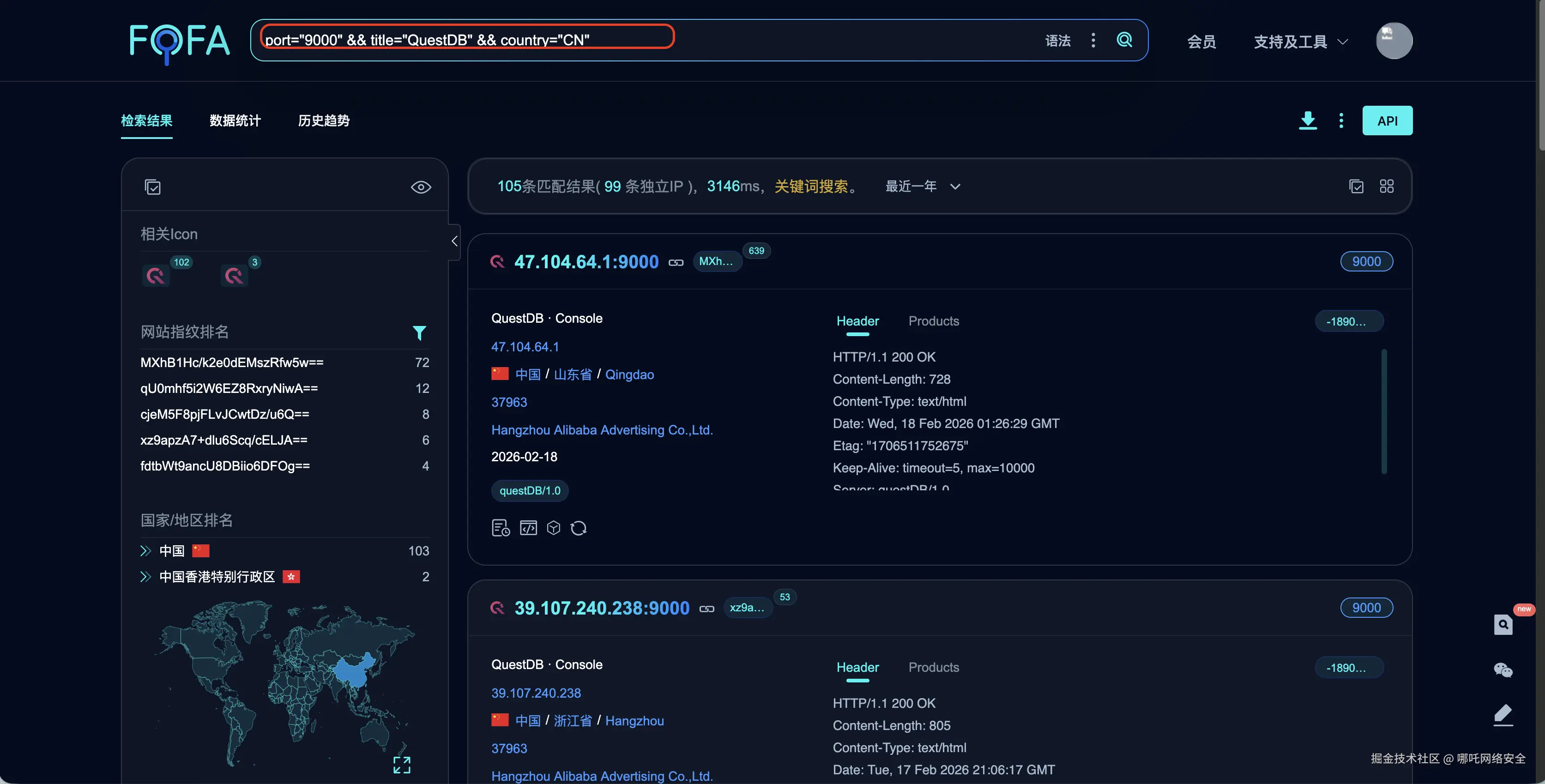Expand the 中国 country entry
Viewport: 1545px width, 784px height.
pos(145,551)
